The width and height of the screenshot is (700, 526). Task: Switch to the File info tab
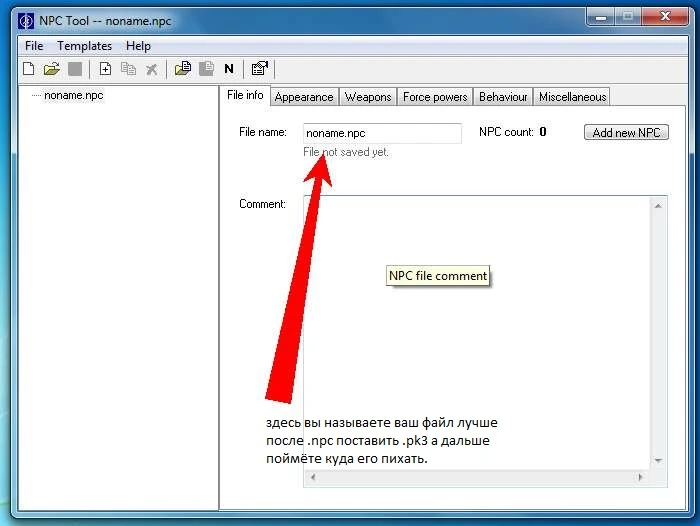pos(245,95)
